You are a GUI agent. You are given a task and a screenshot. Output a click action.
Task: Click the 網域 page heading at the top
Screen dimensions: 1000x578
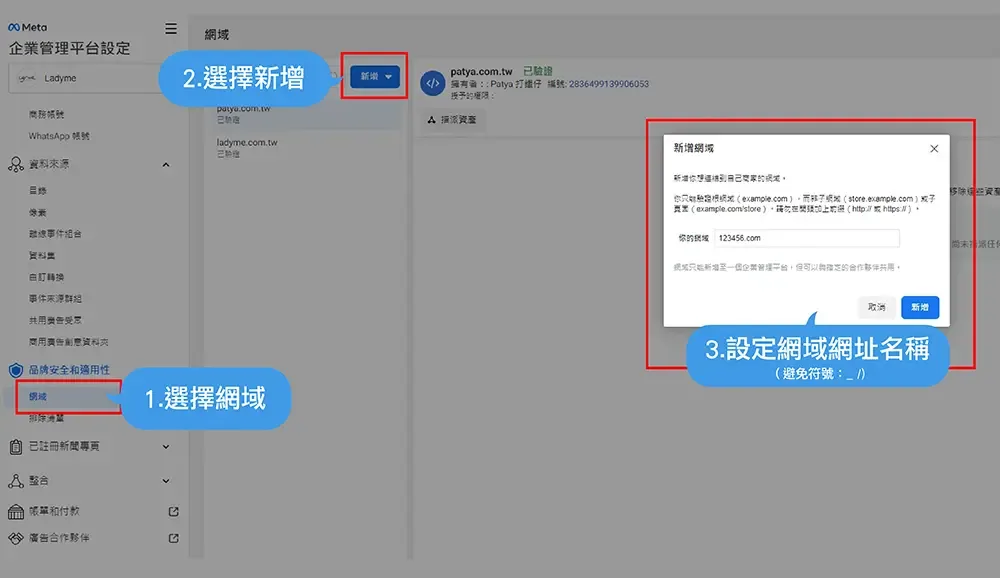tap(217, 34)
